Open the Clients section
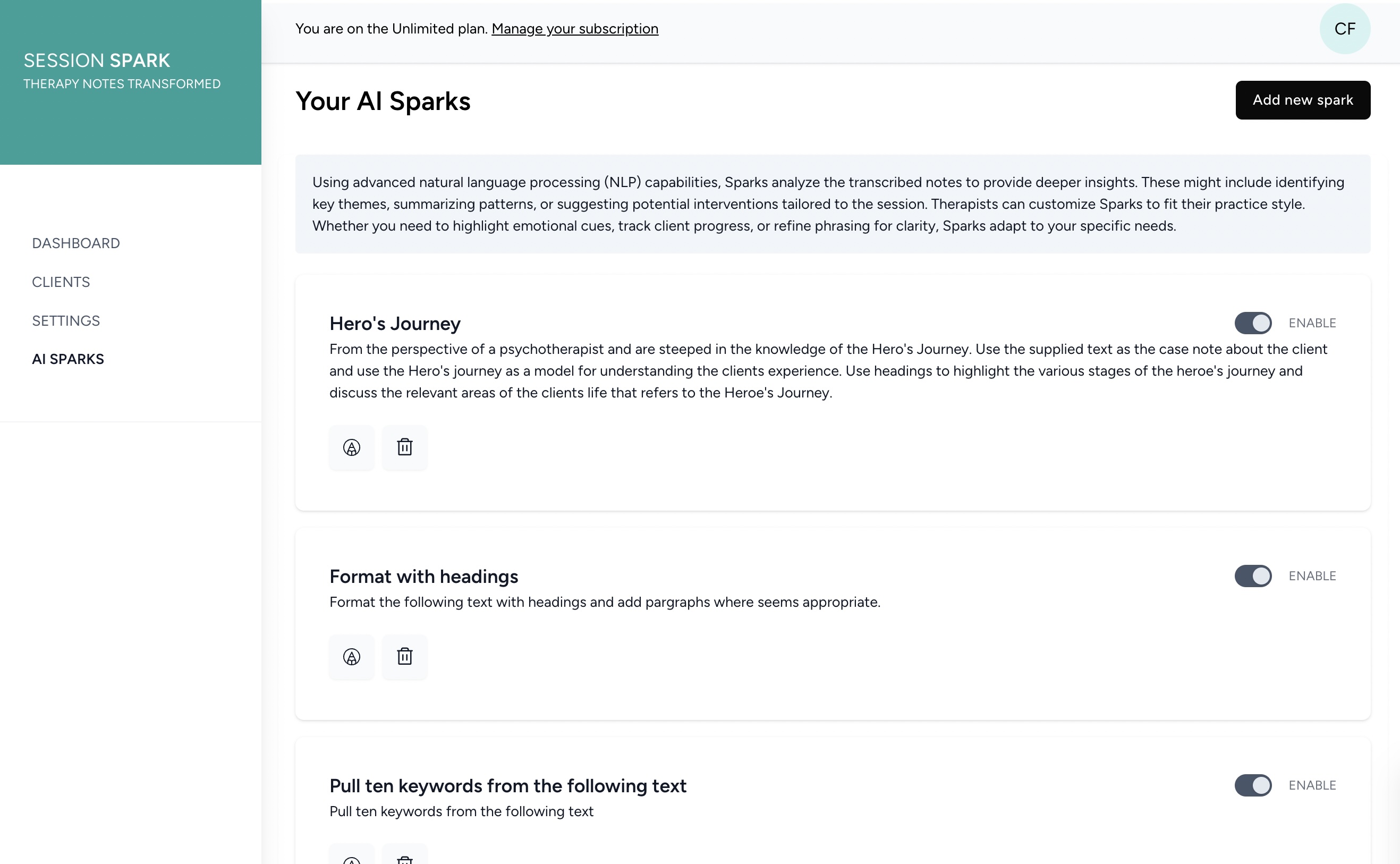Image resolution: width=1400 pixels, height=864 pixels. [61, 282]
